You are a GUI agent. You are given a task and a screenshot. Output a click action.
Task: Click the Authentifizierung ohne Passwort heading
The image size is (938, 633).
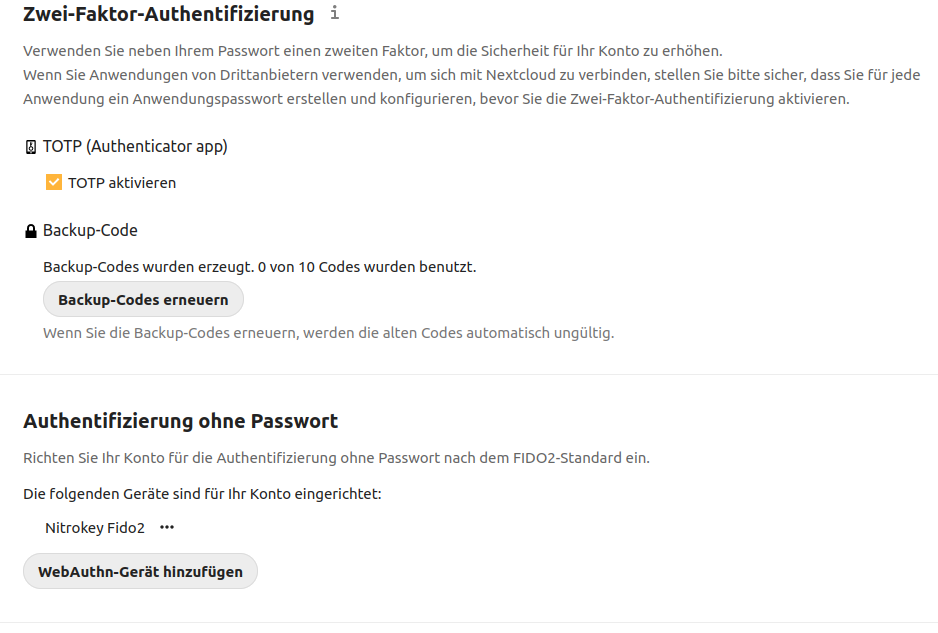(x=181, y=421)
